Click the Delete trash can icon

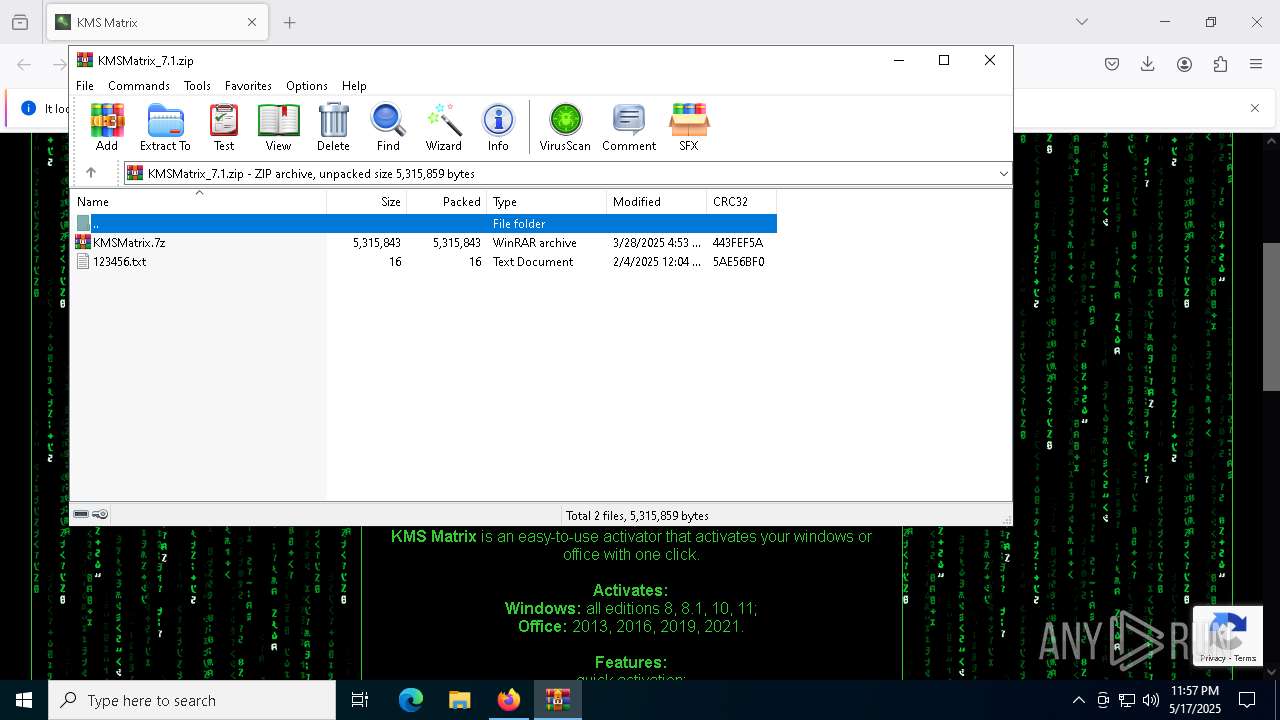pos(333,127)
